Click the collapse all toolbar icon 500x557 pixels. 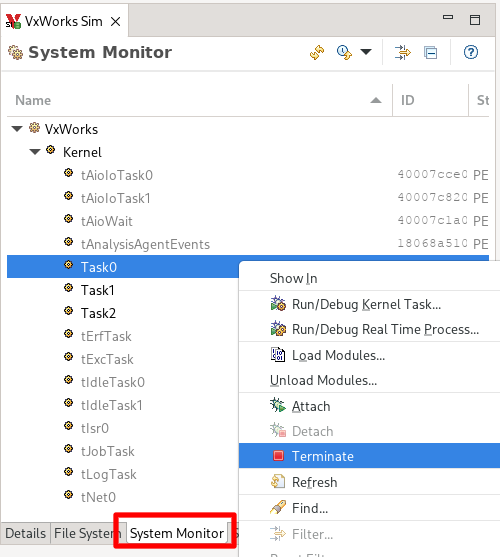pyautogui.click(x=430, y=53)
